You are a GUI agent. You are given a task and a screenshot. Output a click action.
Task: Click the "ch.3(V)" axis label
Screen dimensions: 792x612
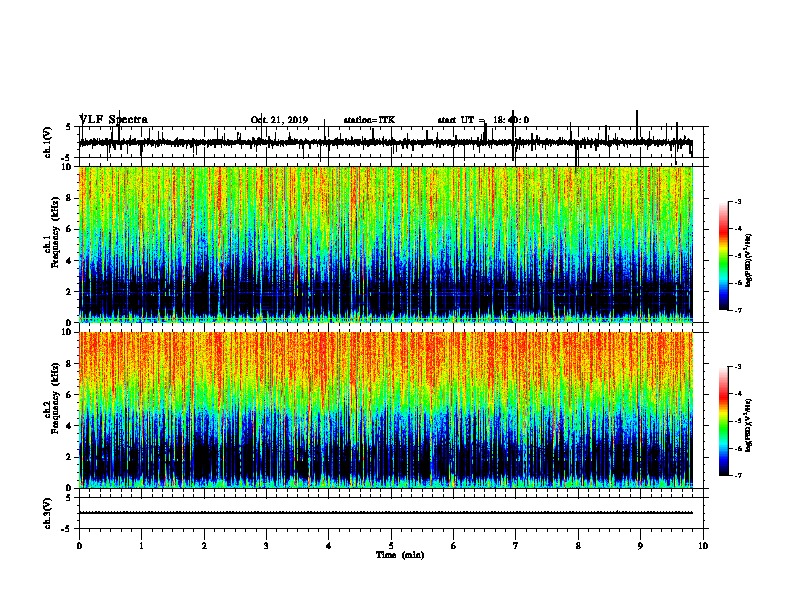48,513
